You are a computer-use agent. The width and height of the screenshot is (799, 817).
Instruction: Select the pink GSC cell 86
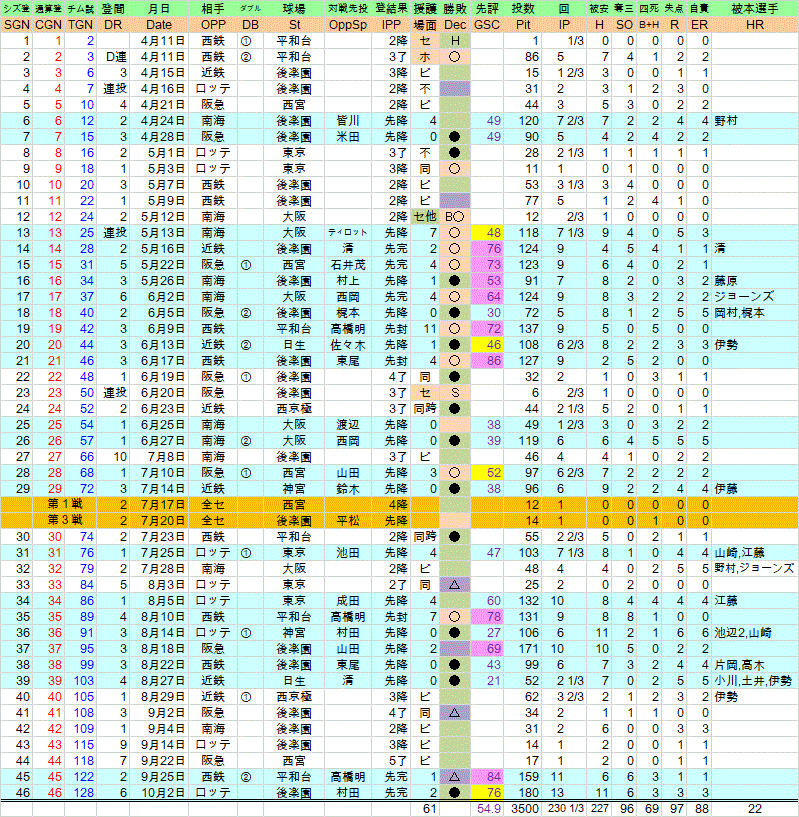coord(487,361)
